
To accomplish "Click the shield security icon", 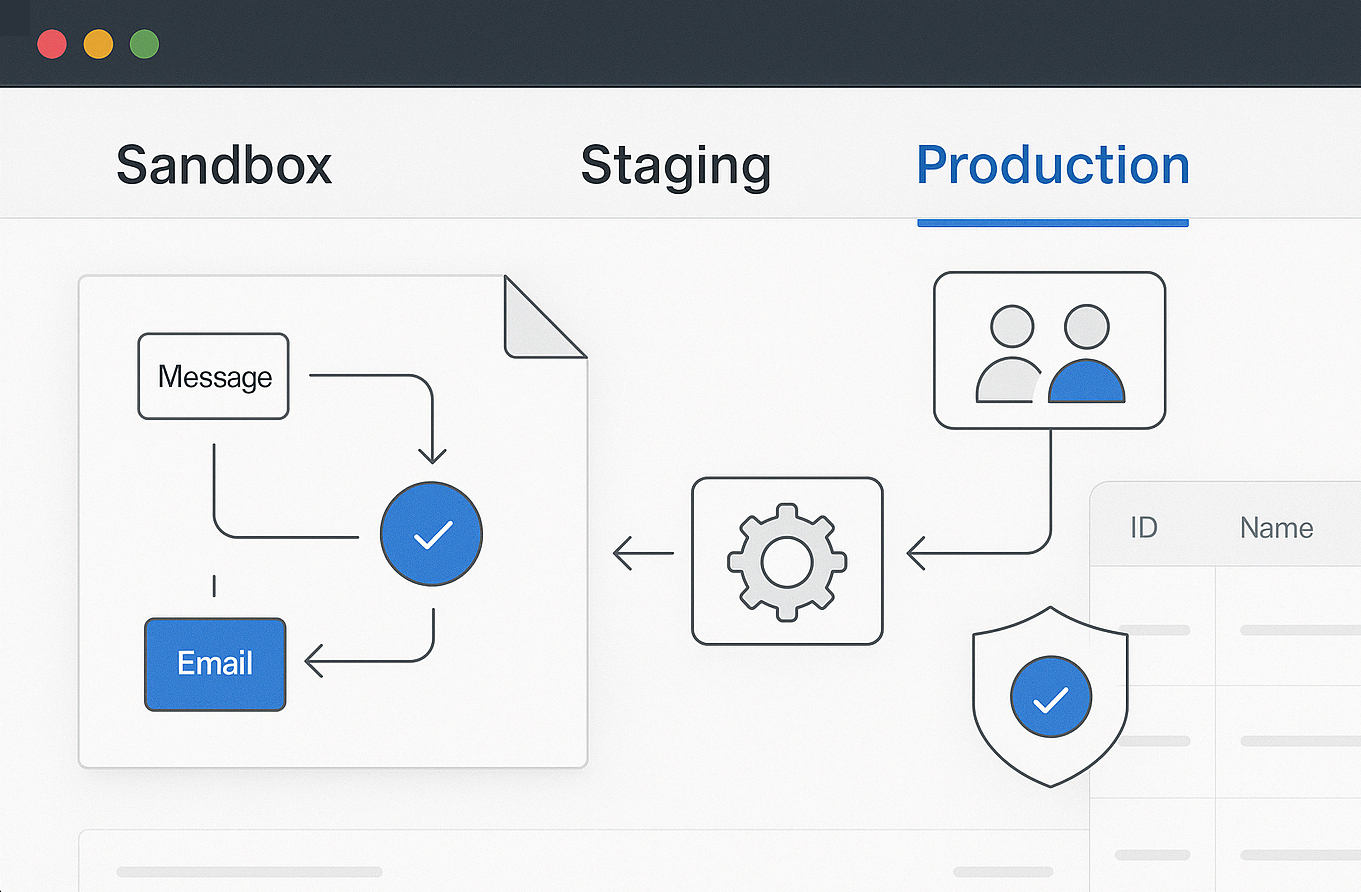I will click(x=1049, y=696).
